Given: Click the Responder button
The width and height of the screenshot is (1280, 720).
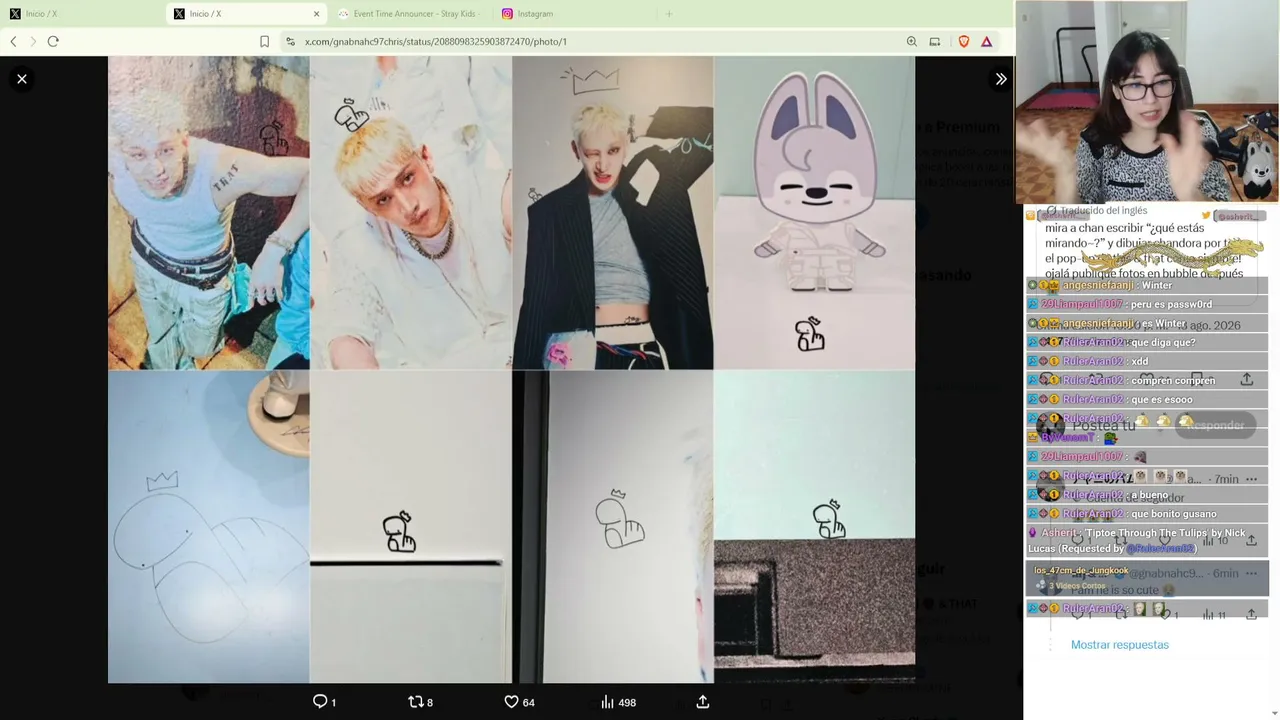Looking at the screenshot, I should (1214, 425).
